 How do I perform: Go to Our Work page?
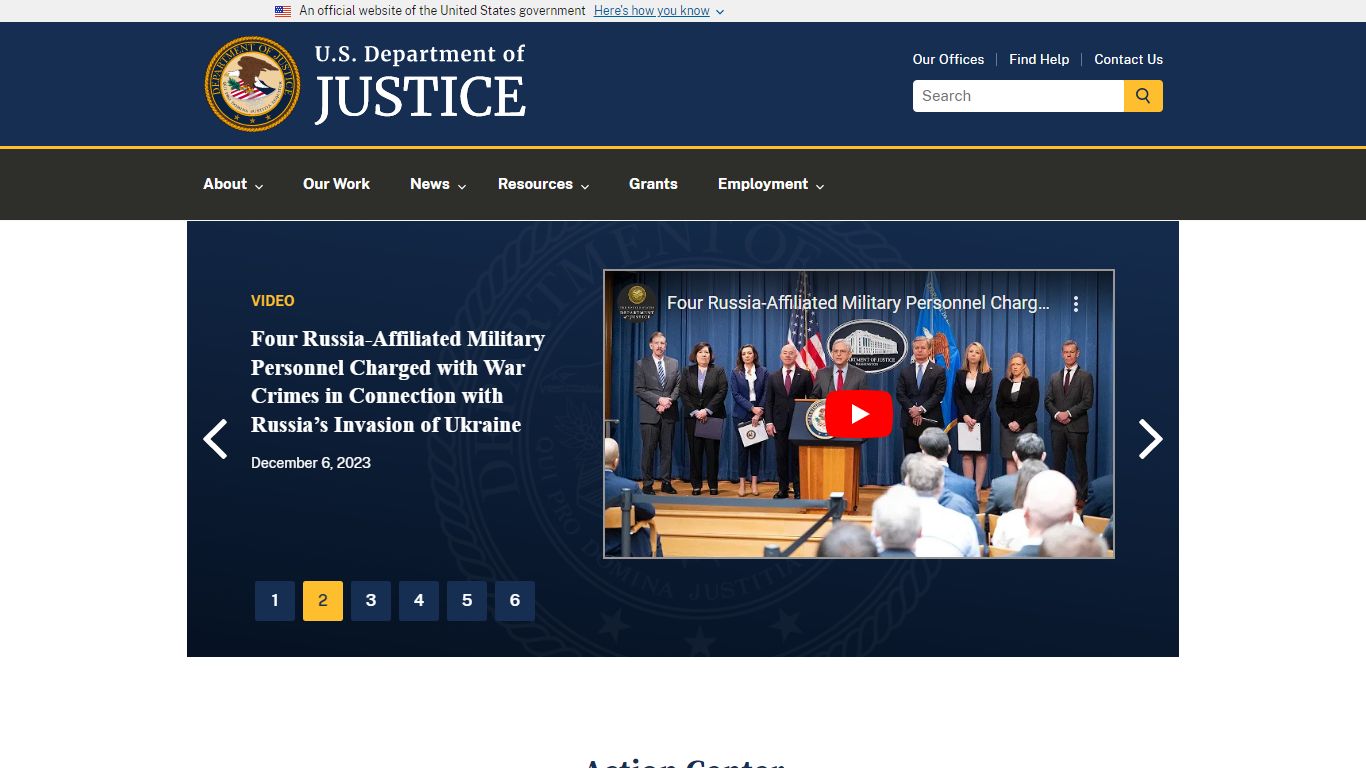tap(336, 184)
